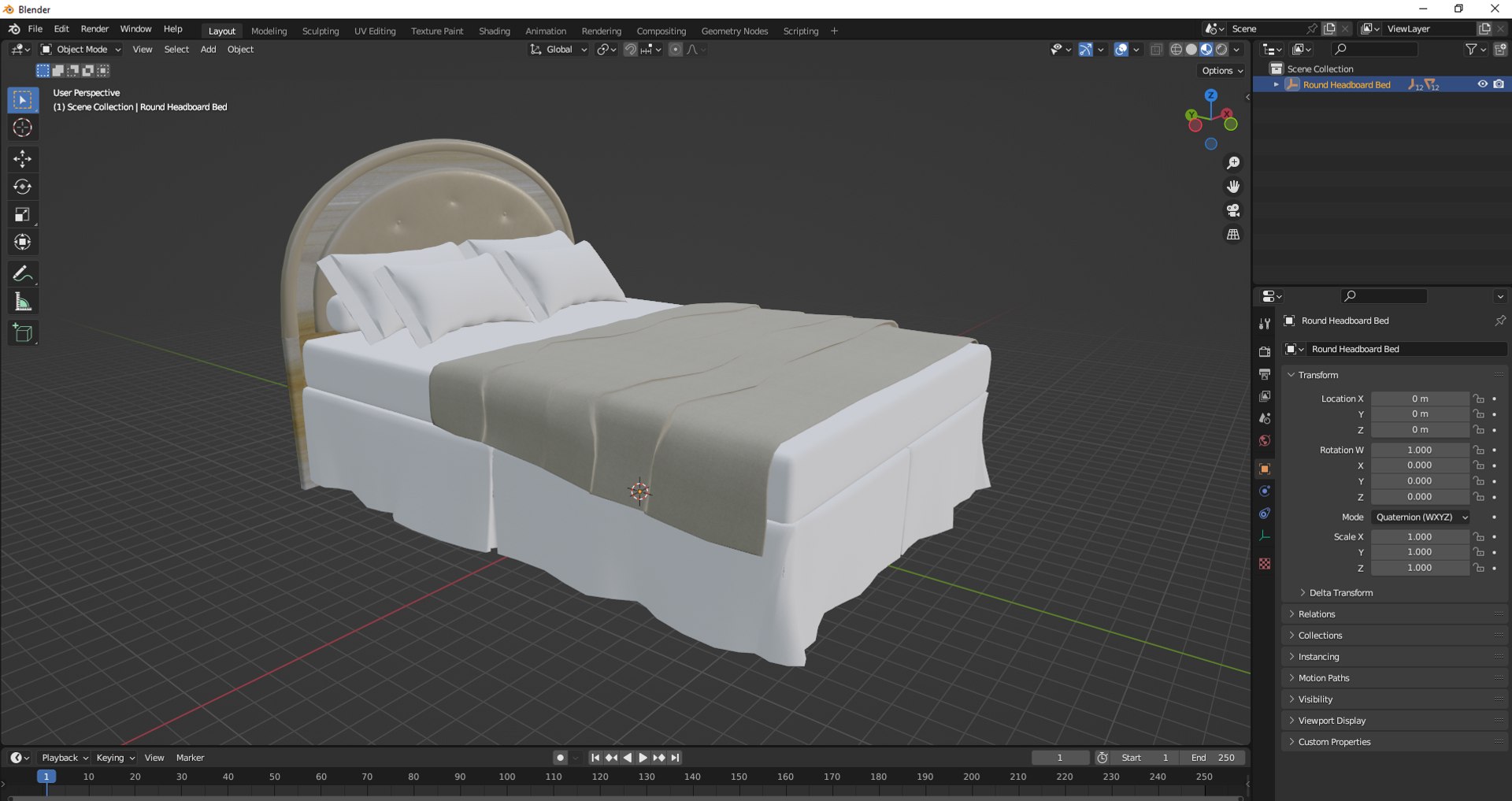The height and width of the screenshot is (801, 1512).
Task: Select the Cursor tool in the toolbar
Action: tap(23, 128)
